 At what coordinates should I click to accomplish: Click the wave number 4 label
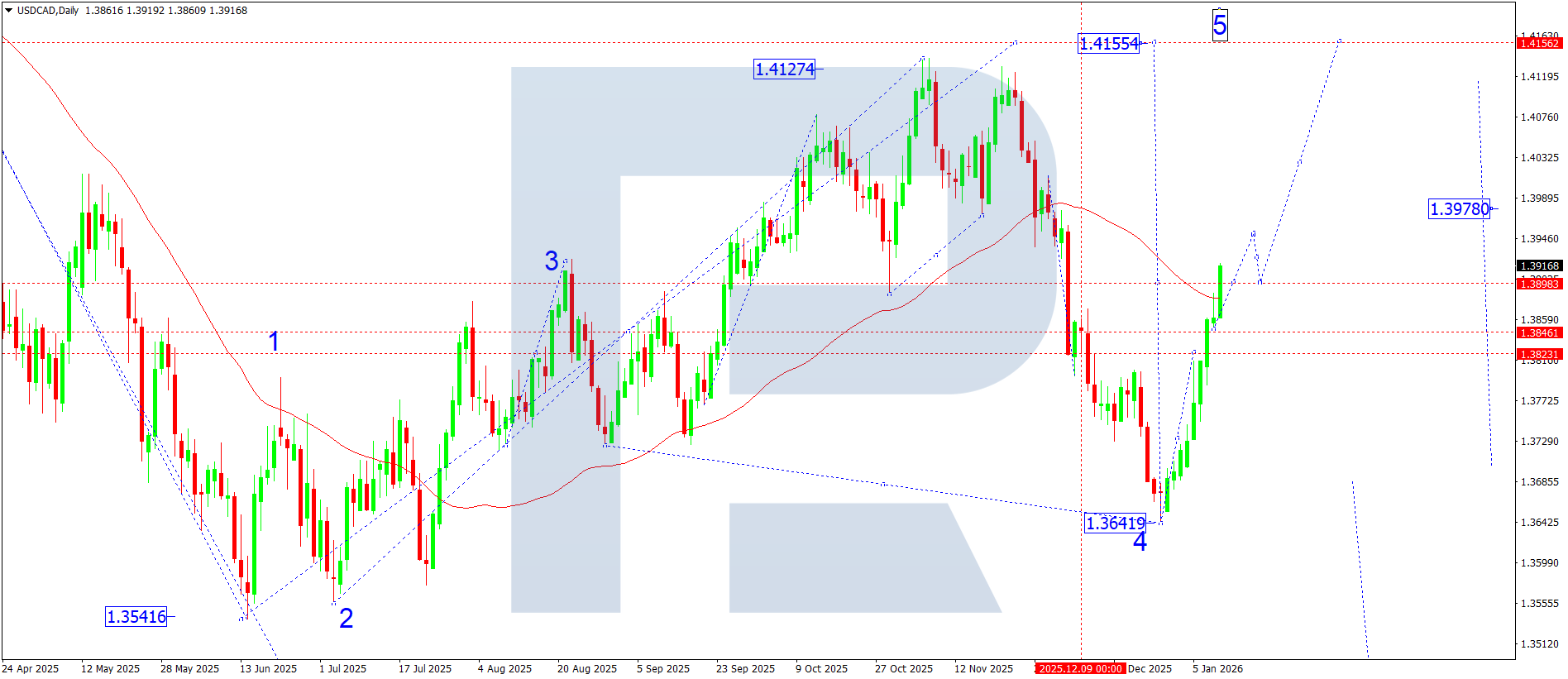(x=1140, y=543)
